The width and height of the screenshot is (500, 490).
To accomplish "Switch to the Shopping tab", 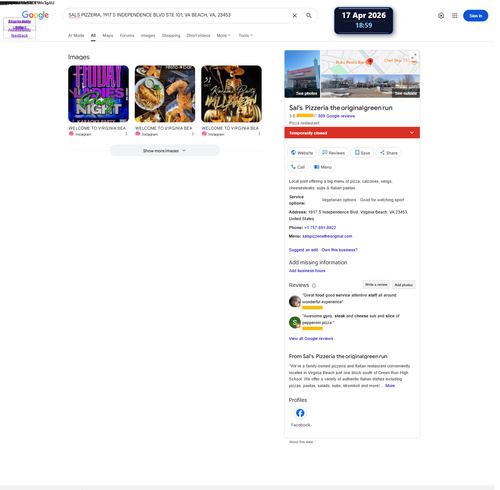I will point(171,35).
